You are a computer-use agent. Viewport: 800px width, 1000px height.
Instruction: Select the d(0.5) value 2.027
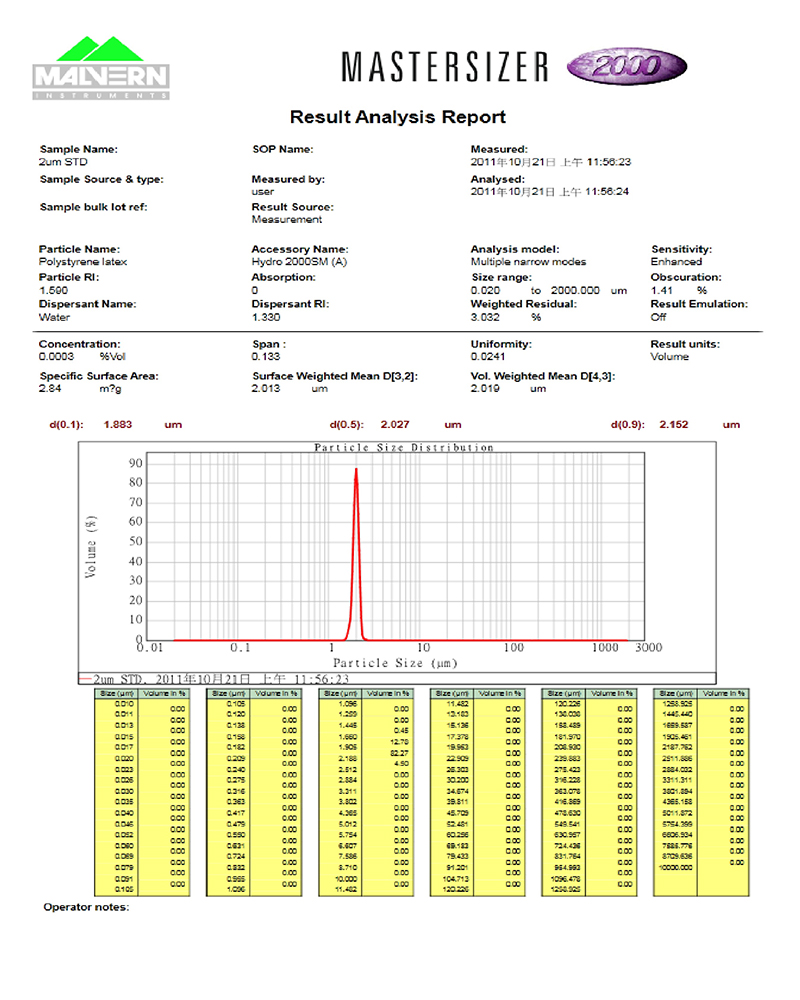tap(395, 425)
